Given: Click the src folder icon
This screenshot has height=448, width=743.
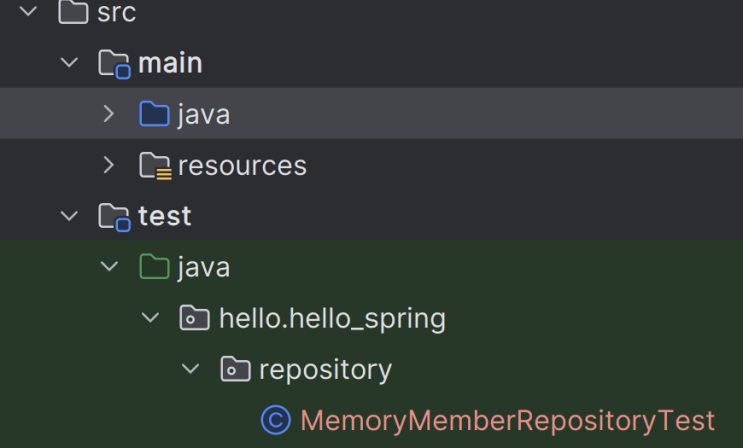Looking at the screenshot, I should 73,13.
